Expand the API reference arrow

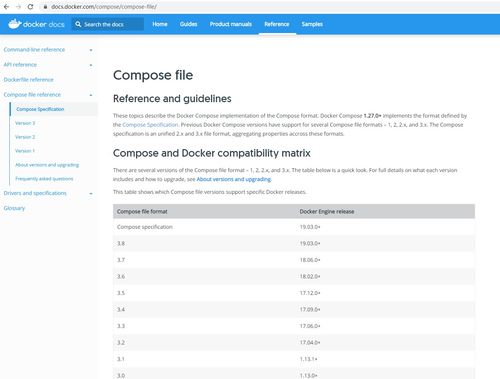click(x=91, y=65)
